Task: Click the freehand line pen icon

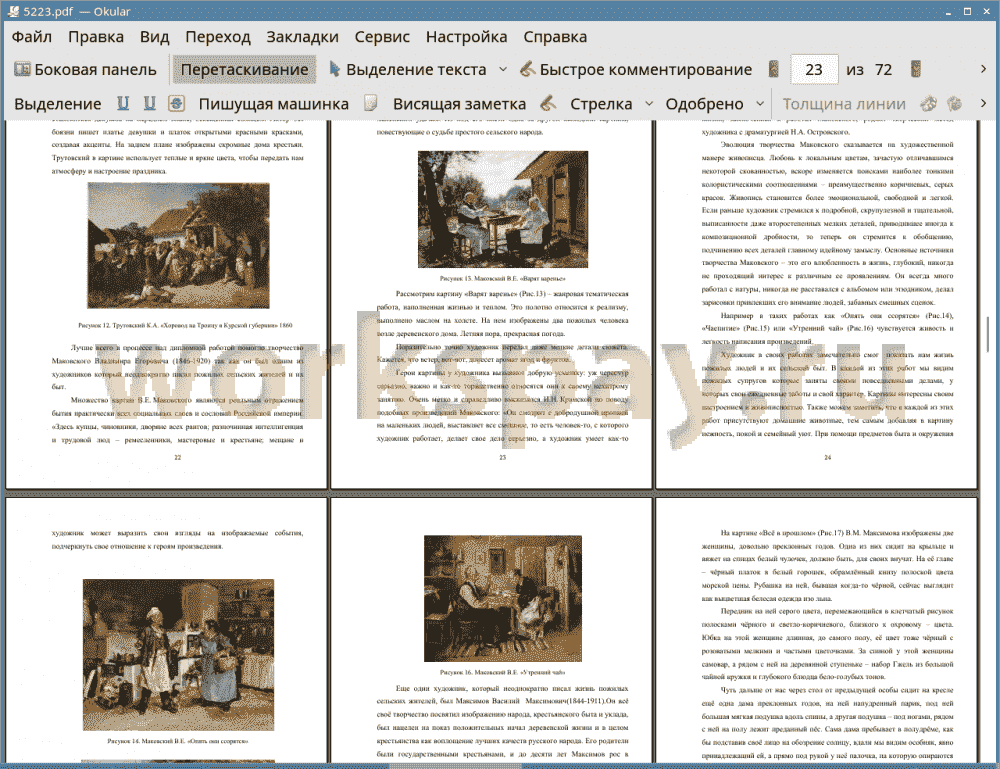Action: click(x=548, y=103)
